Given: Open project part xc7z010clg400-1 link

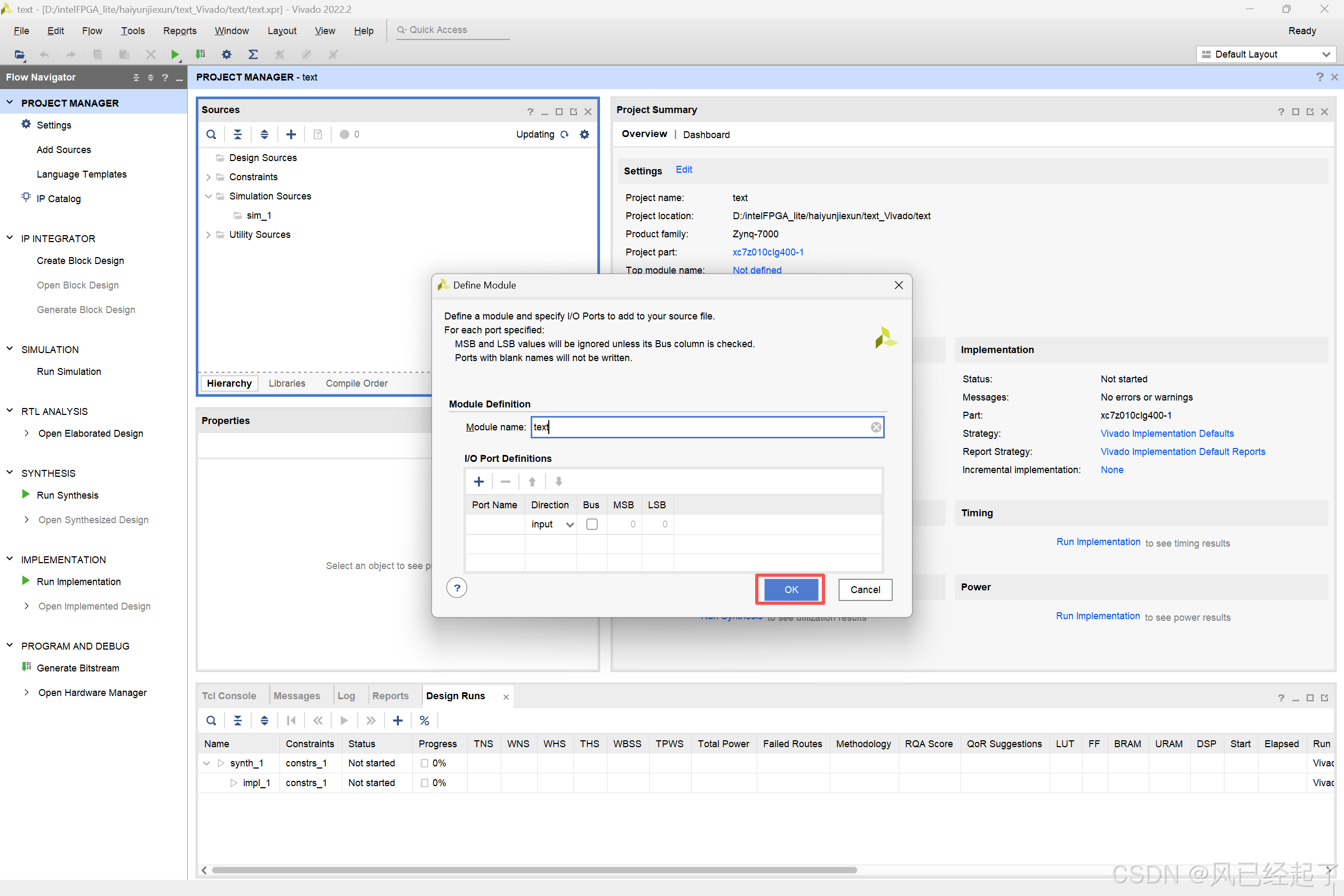Looking at the screenshot, I should 767,252.
